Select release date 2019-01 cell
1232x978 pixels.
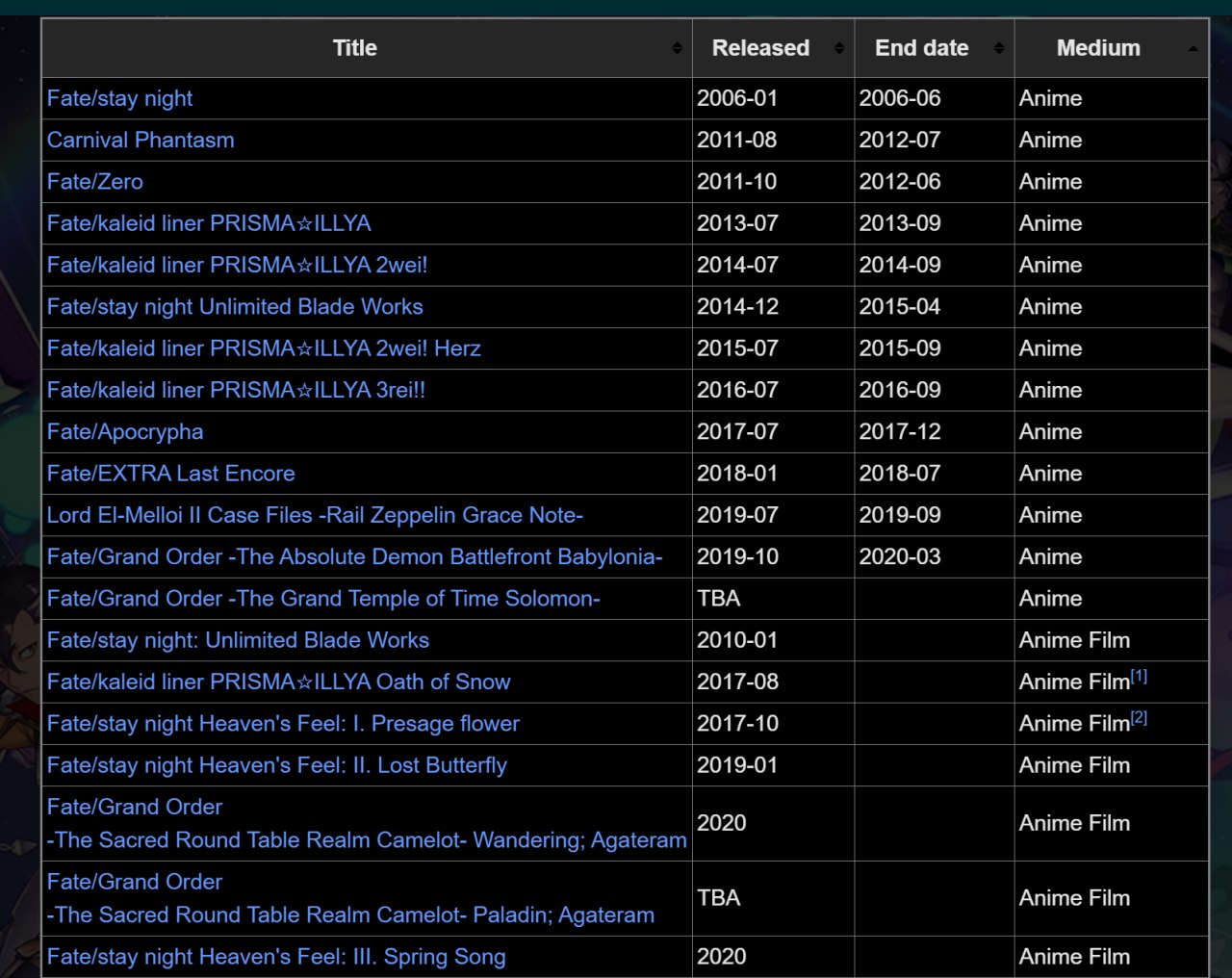tap(773, 765)
